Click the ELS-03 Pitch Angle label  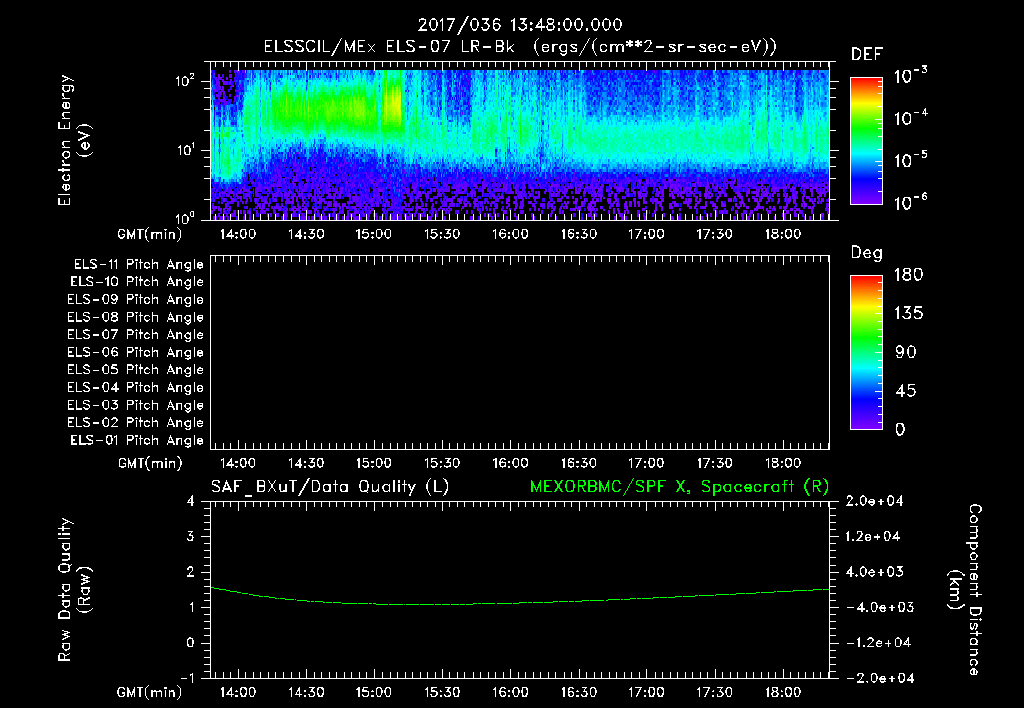(x=135, y=405)
